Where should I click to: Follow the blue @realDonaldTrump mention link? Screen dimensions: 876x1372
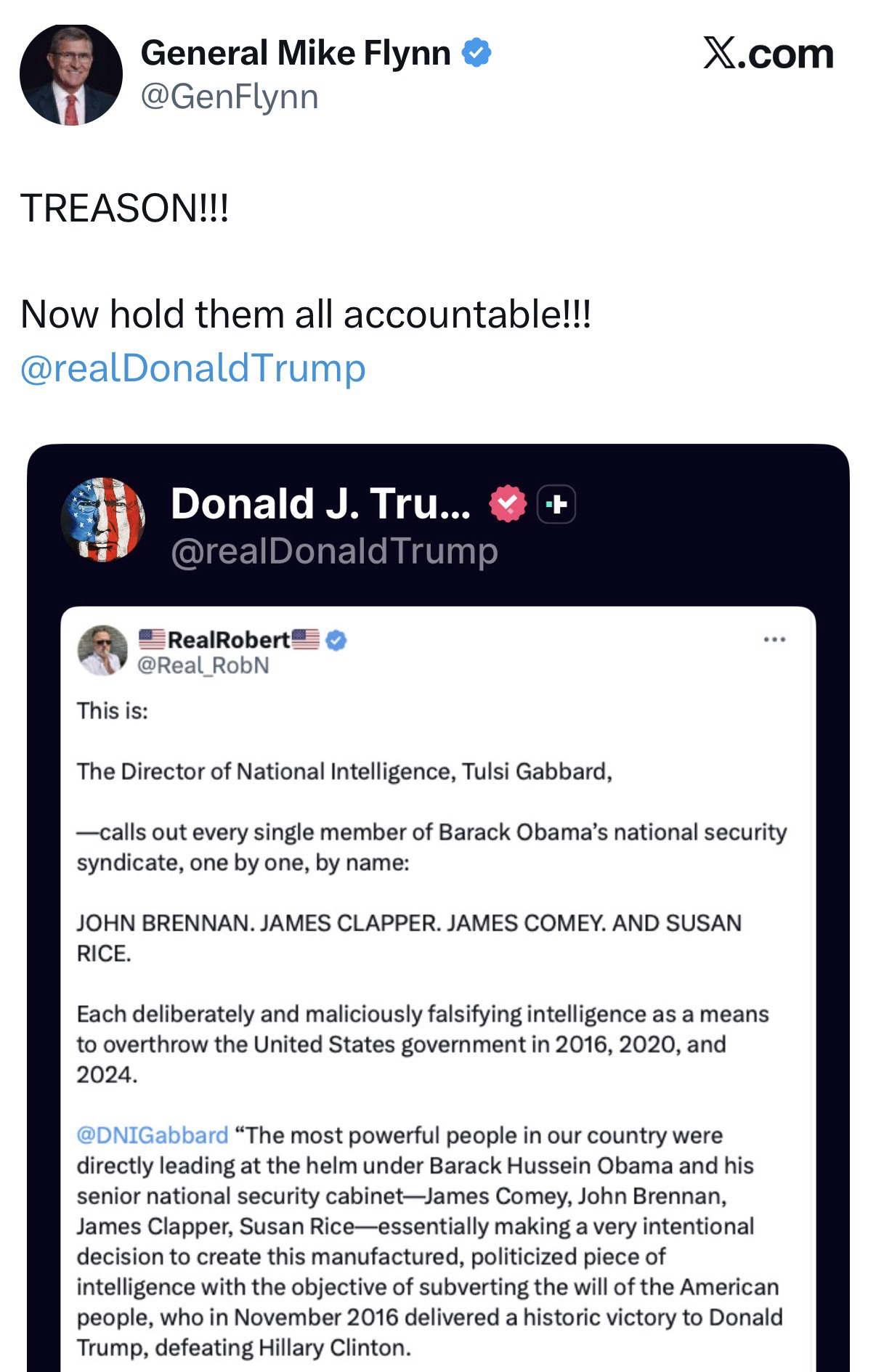click(192, 368)
